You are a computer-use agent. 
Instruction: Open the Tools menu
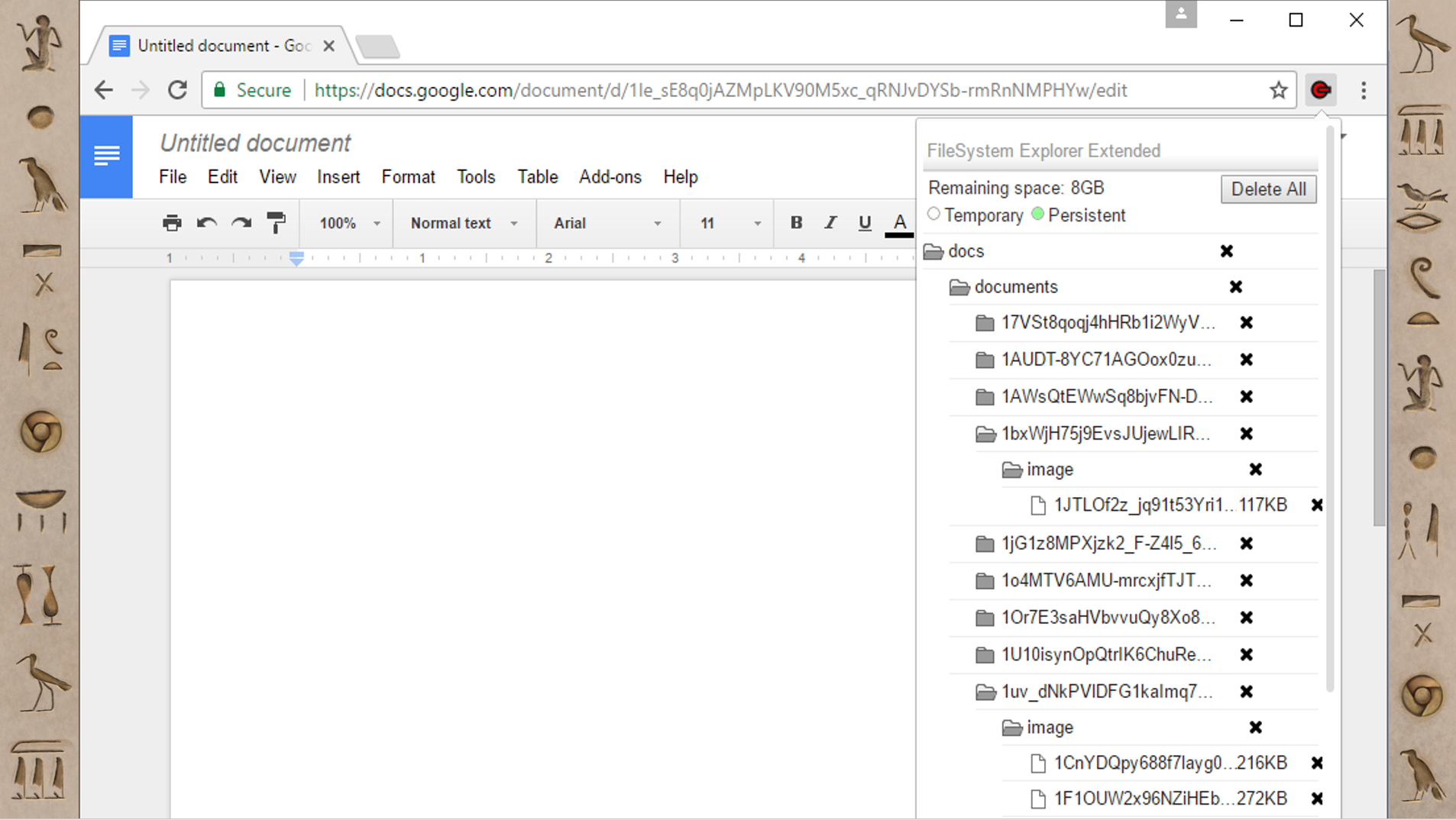pyautogui.click(x=476, y=177)
